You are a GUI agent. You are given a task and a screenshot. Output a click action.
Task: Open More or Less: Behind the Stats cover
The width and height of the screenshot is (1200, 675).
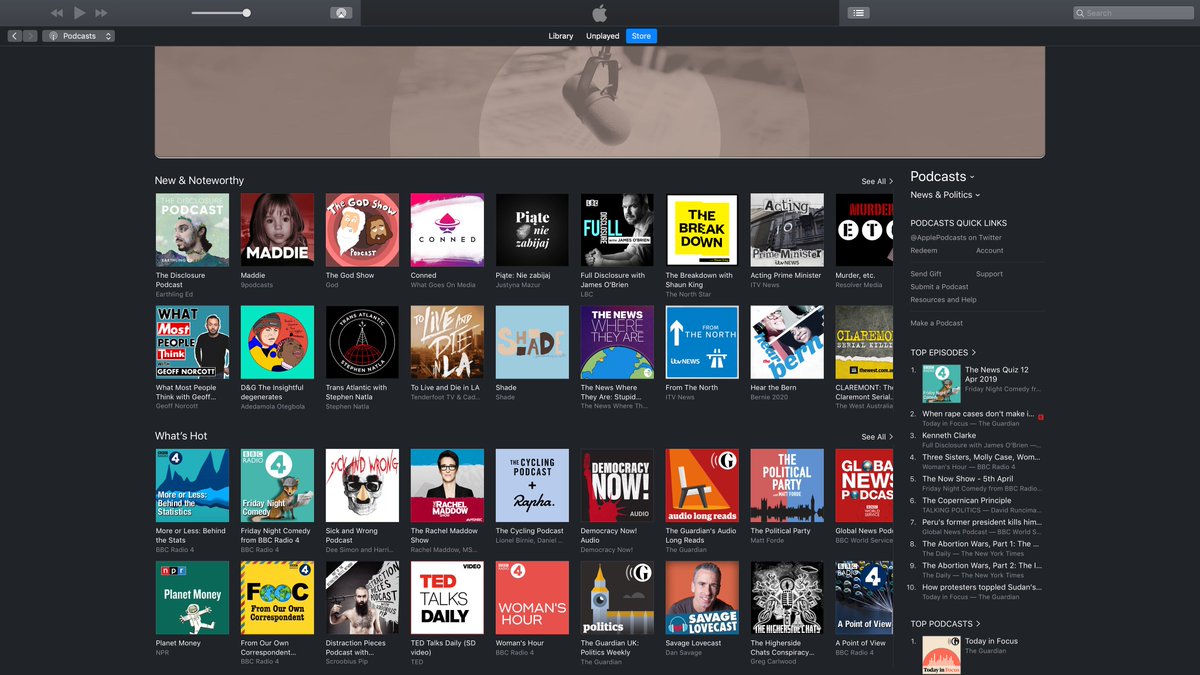[192, 485]
